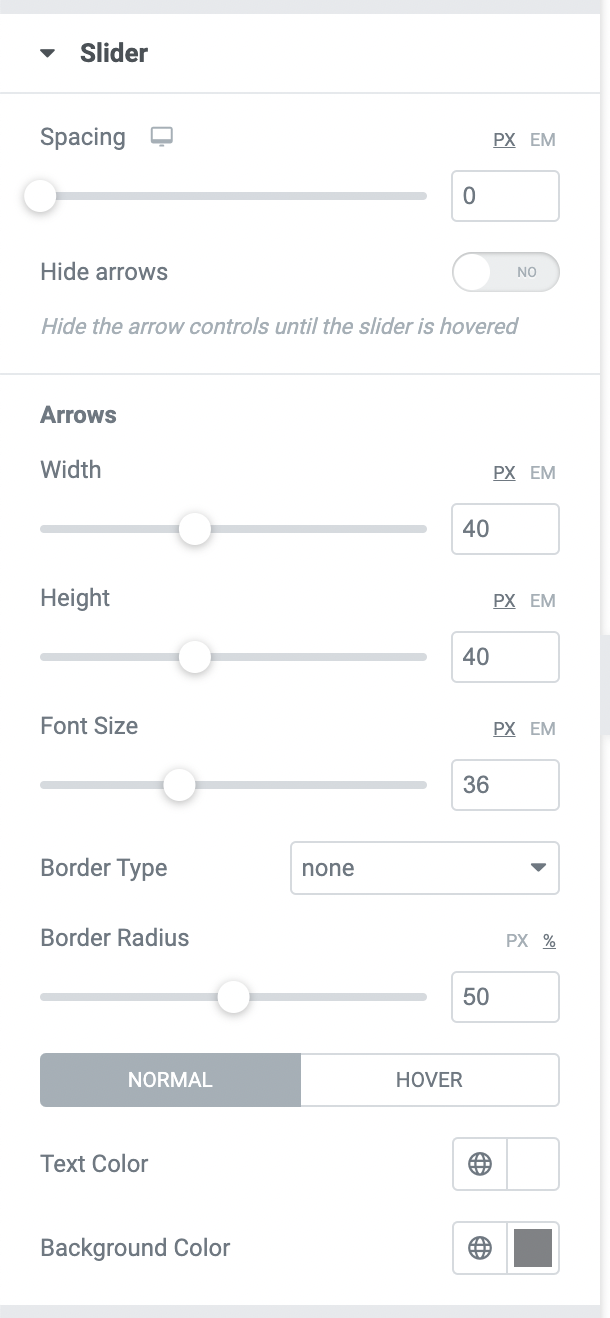Switch Width unit to EM

(543, 473)
